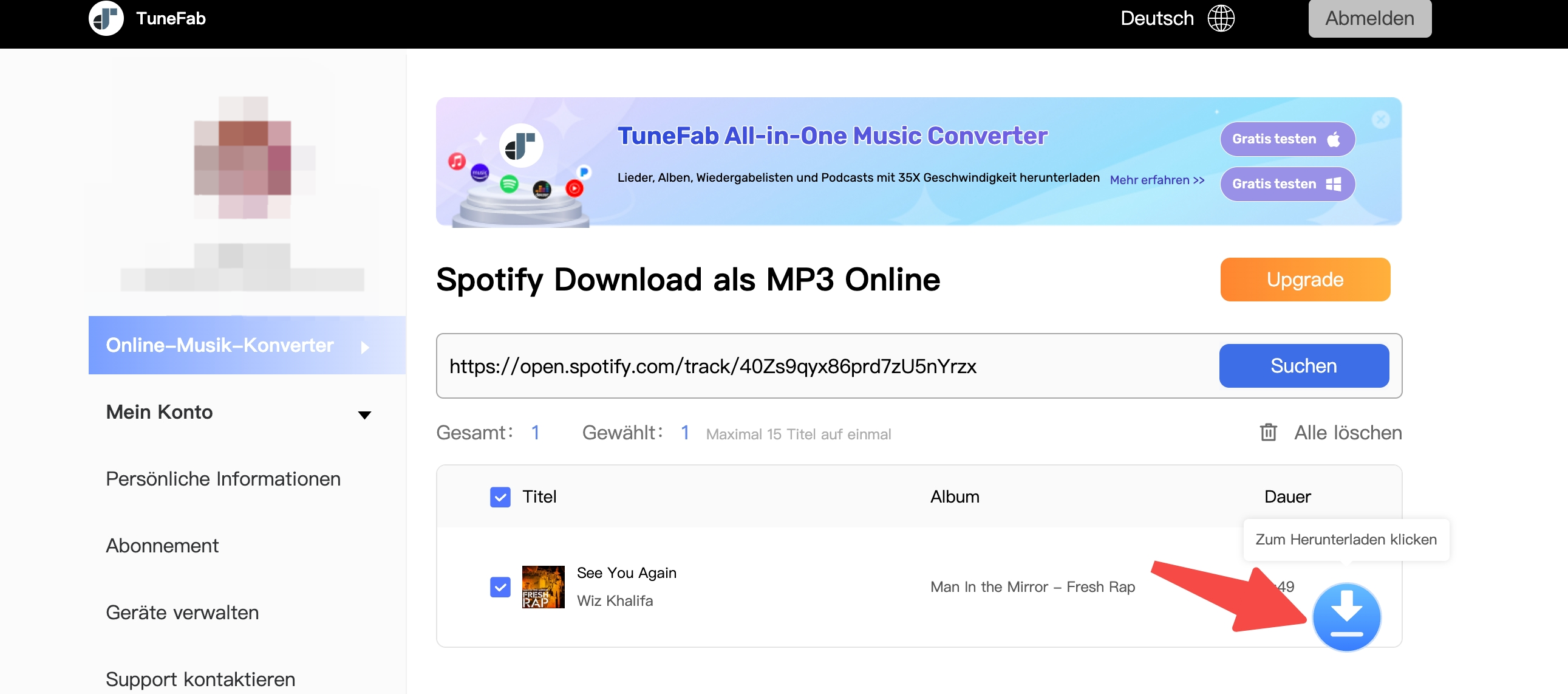Go to the Abonnement page
Image resolution: width=1568 pixels, height=694 pixels.
pos(162,545)
